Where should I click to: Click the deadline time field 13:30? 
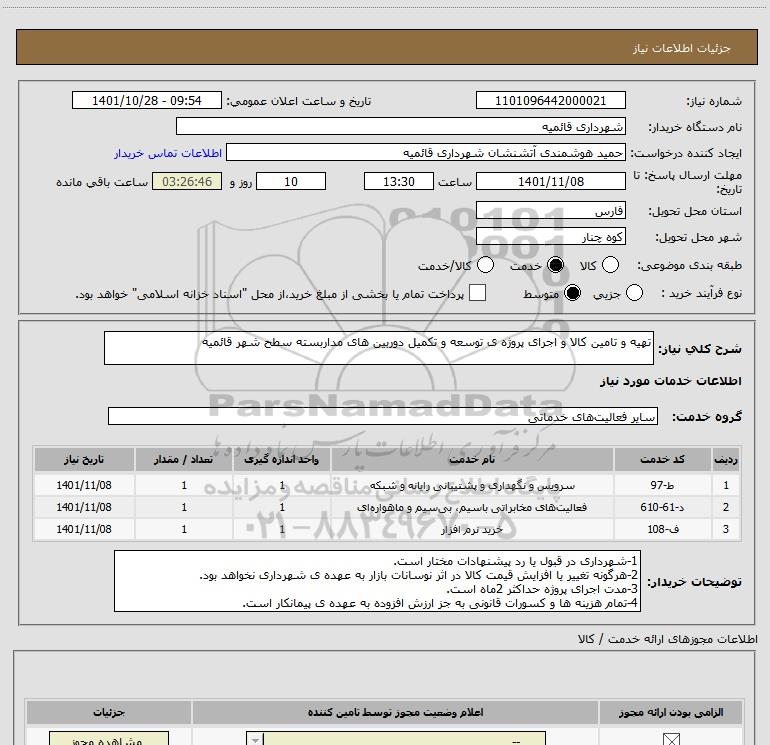pos(399,181)
